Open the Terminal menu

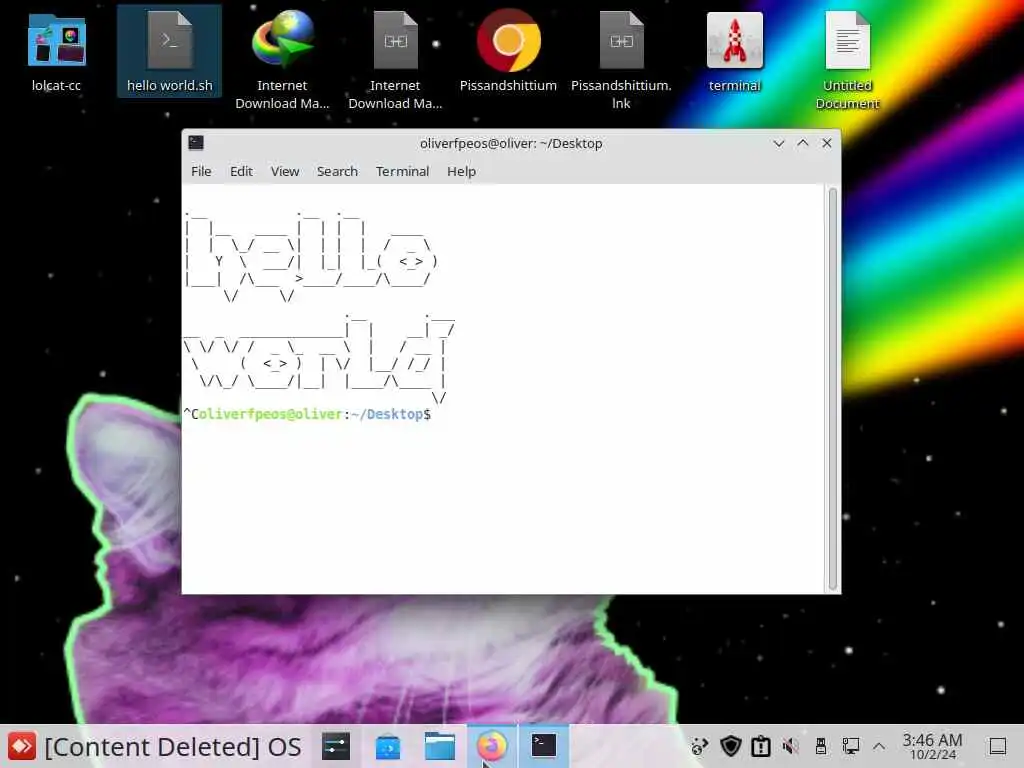coord(402,171)
